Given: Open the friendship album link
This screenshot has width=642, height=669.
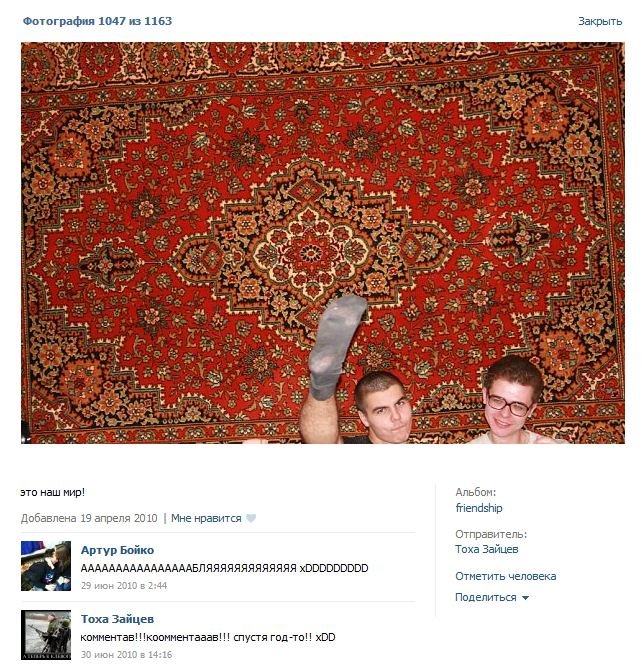Looking at the screenshot, I should pyautogui.click(x=479, y=508).
